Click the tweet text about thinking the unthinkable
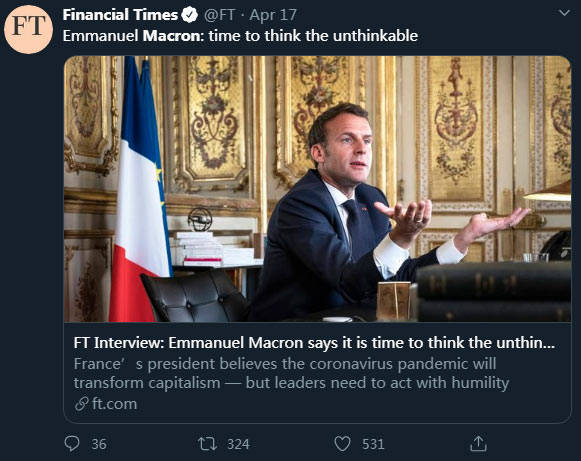The height and width of the screenshot is (461, 581). (240, 36)
